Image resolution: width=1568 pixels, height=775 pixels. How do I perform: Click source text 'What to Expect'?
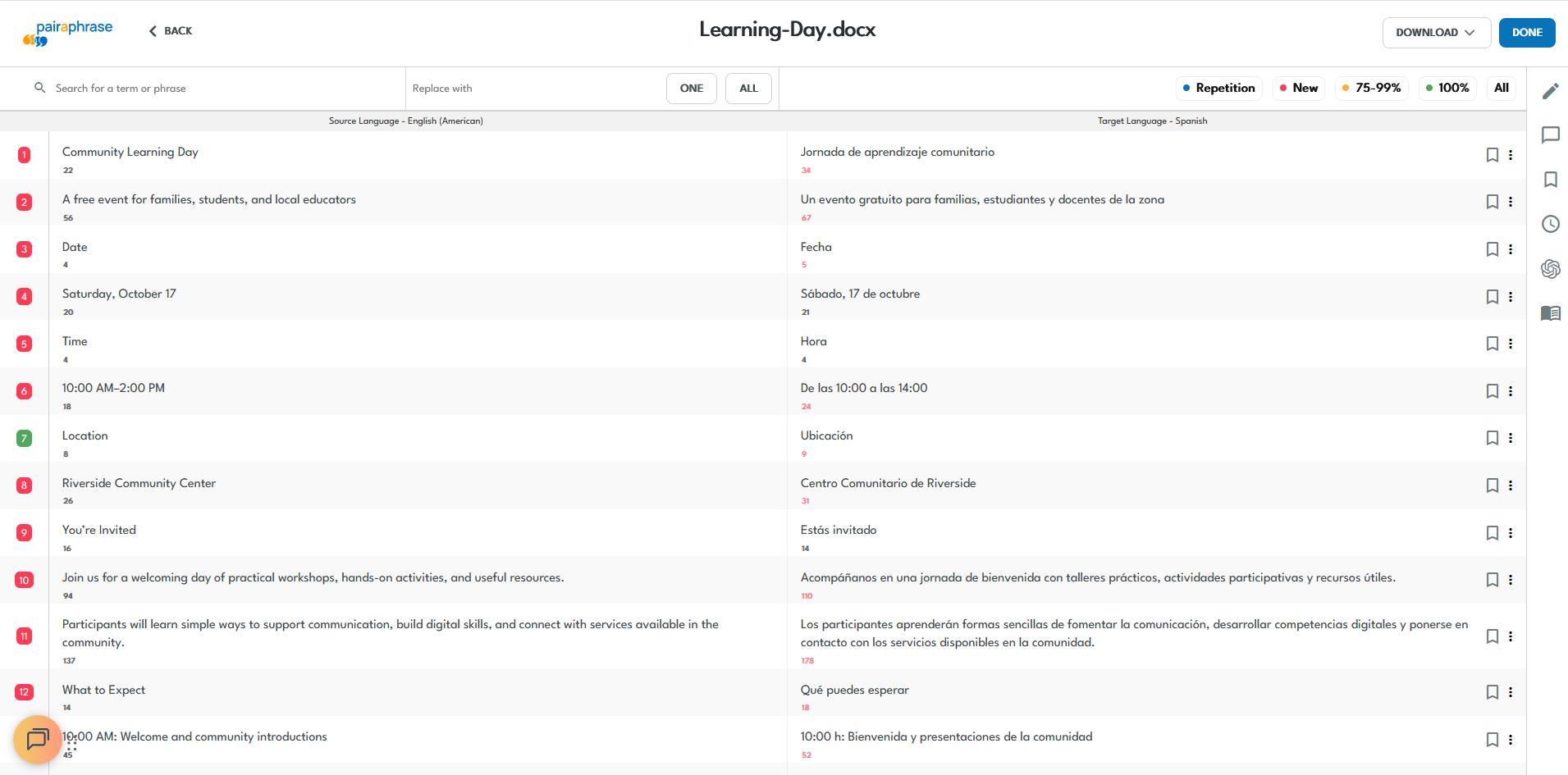tap(103, 690)
